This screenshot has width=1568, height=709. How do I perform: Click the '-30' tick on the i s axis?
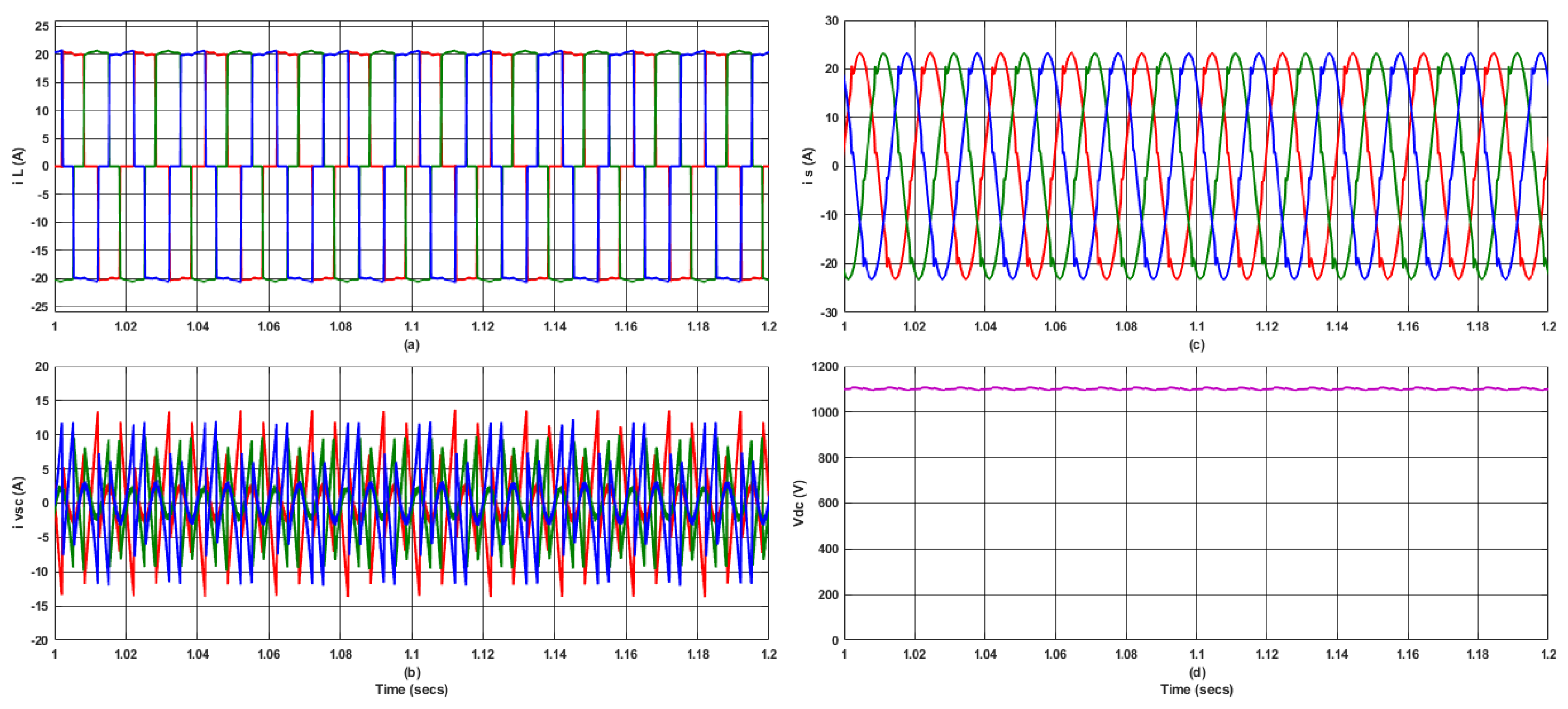(x=829, y=313)
